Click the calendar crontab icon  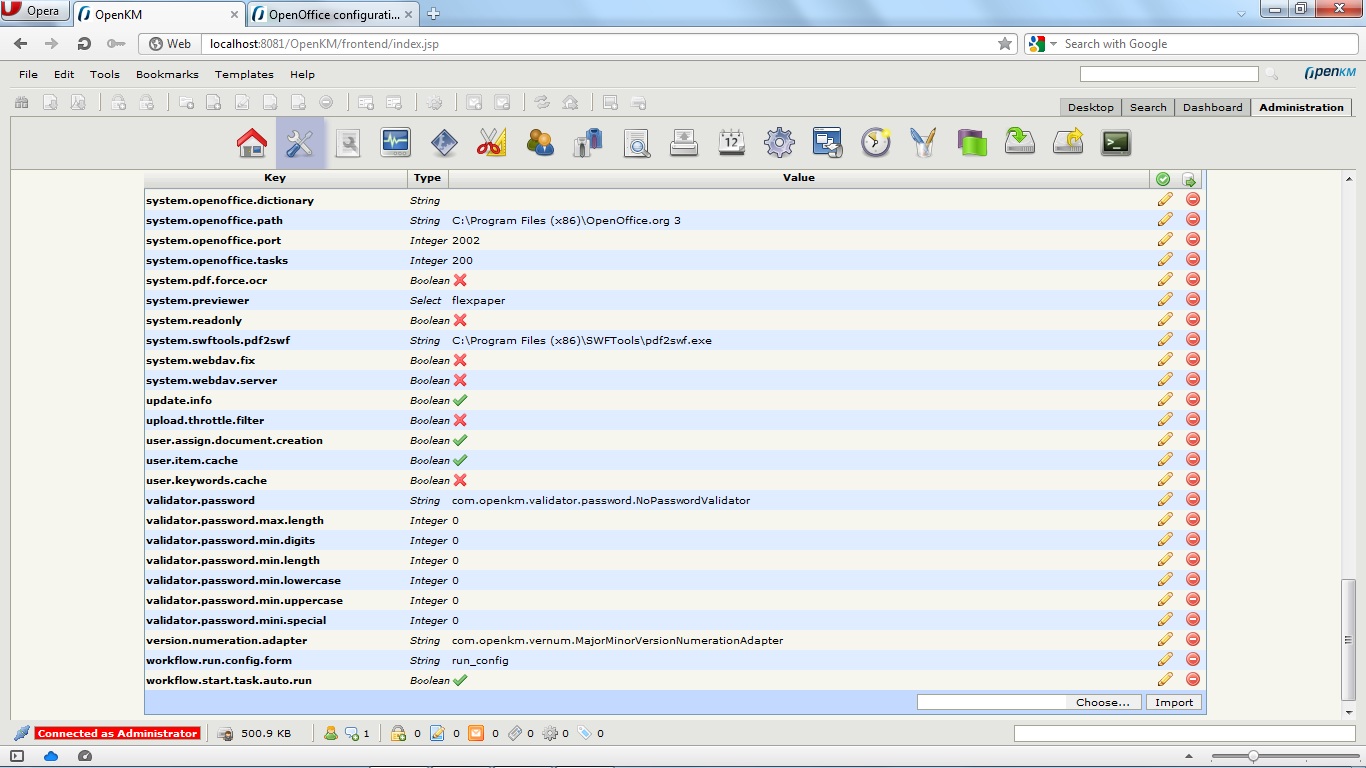(x=731, y=143)
